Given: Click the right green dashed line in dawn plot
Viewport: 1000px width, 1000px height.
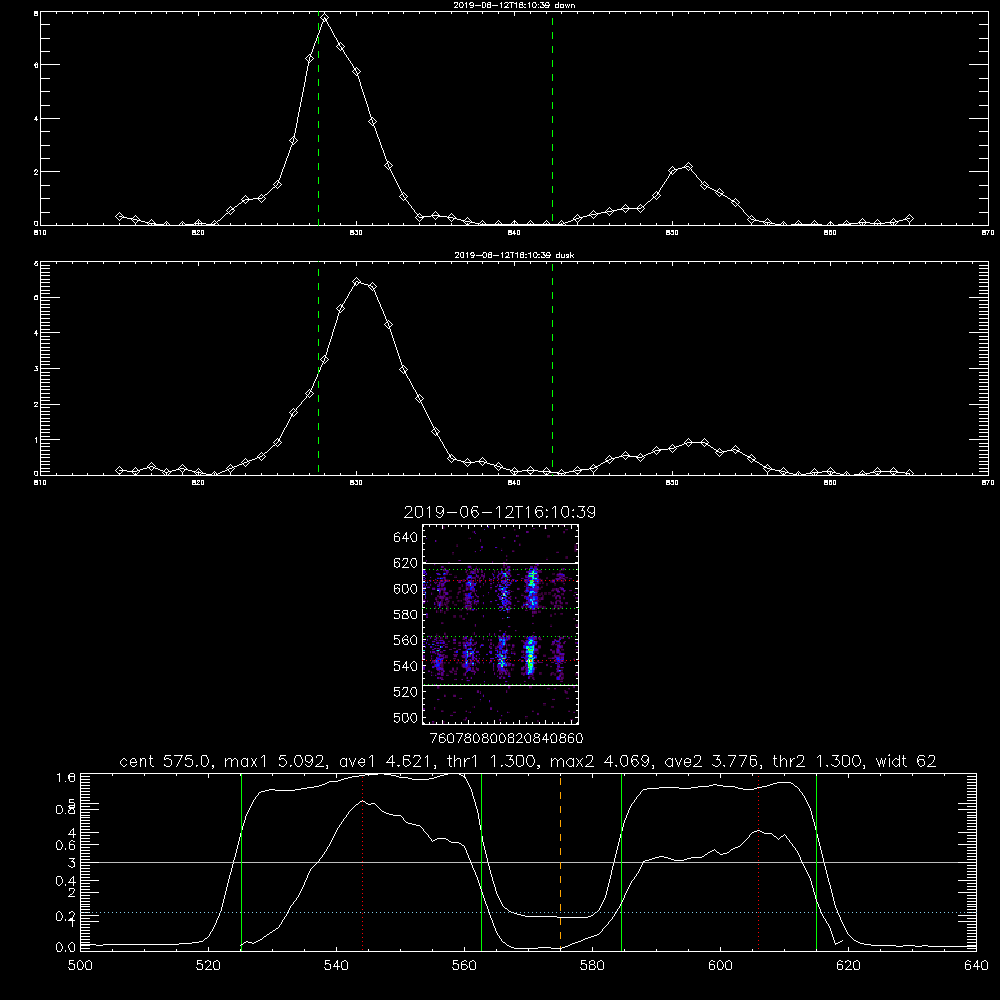Looking at the screenshot, I should coord(552,118).
